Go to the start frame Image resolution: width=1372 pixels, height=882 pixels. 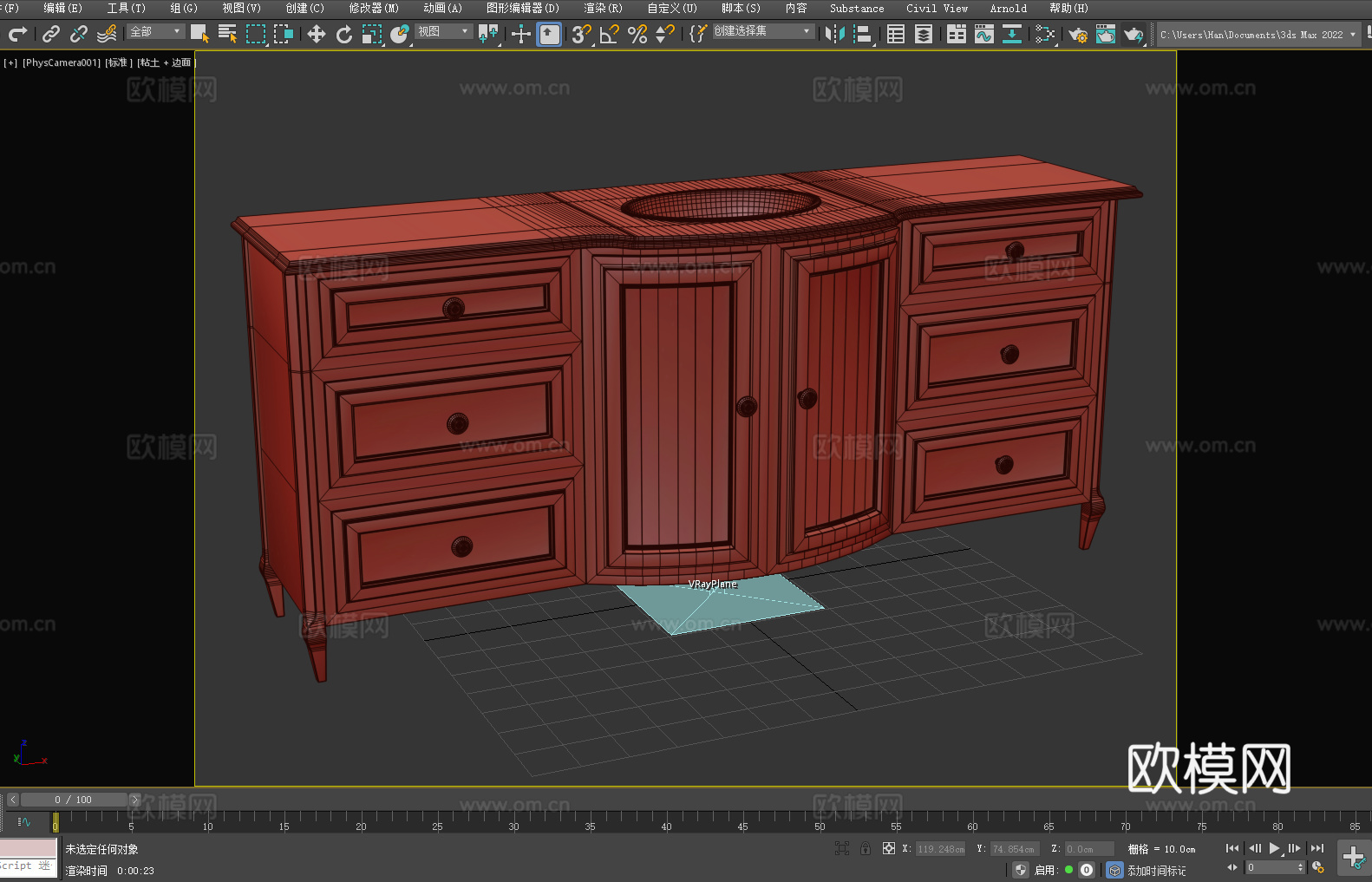click(1232, 848)
